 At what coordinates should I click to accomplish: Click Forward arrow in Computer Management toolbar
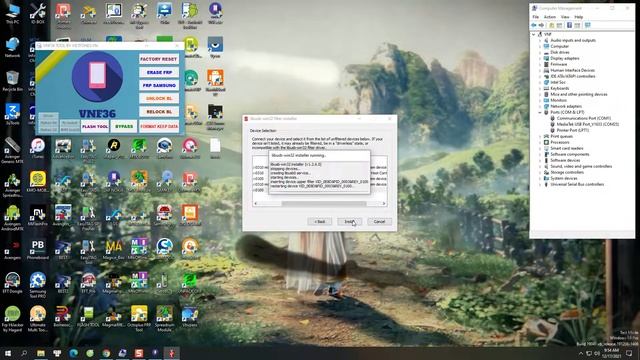coord(542,25)
